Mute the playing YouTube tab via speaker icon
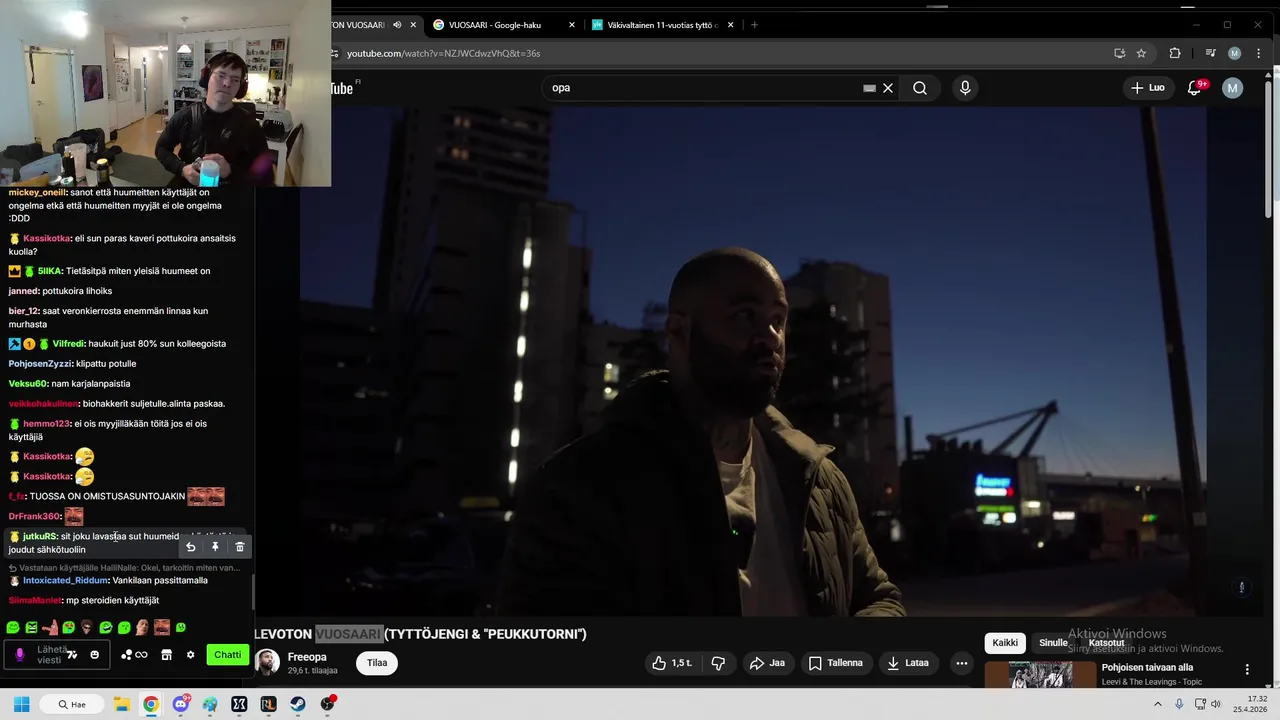 [397, 25]
